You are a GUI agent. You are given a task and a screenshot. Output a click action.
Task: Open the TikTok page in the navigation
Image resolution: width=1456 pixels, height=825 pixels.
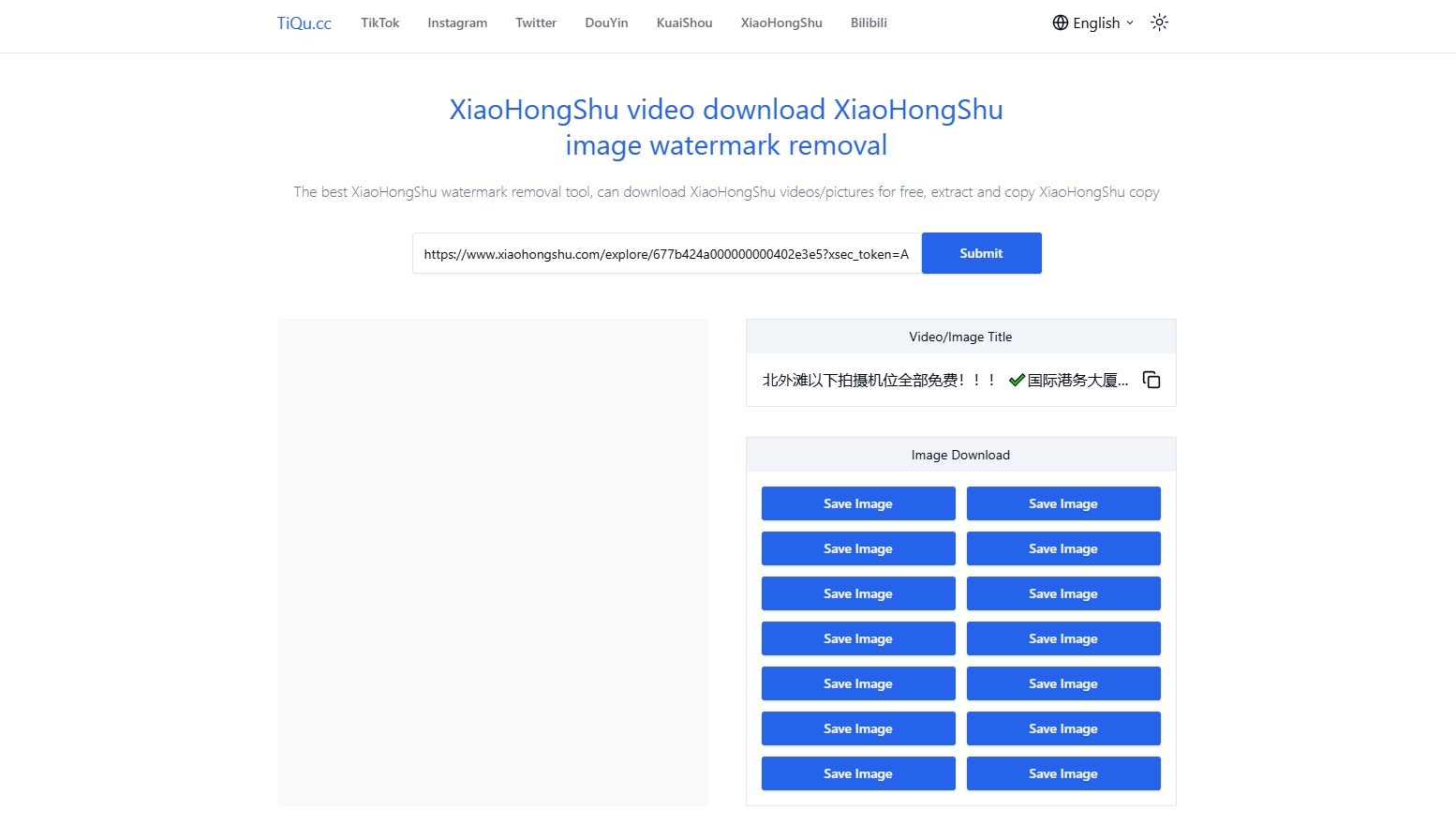[x=379, y=22]
